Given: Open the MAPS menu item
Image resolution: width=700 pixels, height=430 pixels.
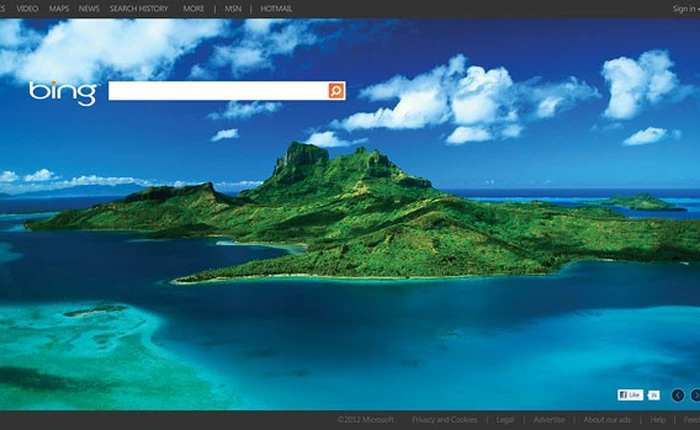Looking at the screenshot, I should (x=59, y=8).
